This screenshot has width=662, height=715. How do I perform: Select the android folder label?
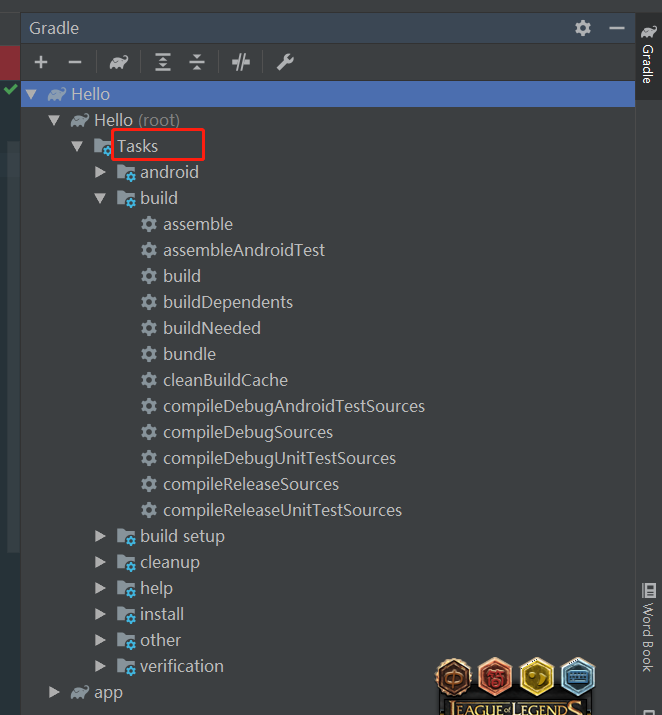(169, 172)
